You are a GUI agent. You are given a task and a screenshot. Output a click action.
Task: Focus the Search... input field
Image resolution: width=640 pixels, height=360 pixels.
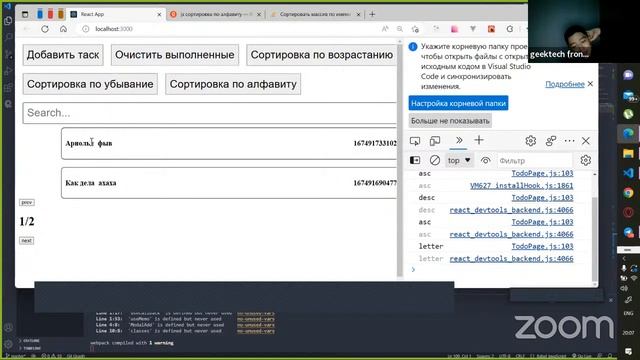(210, 113)
